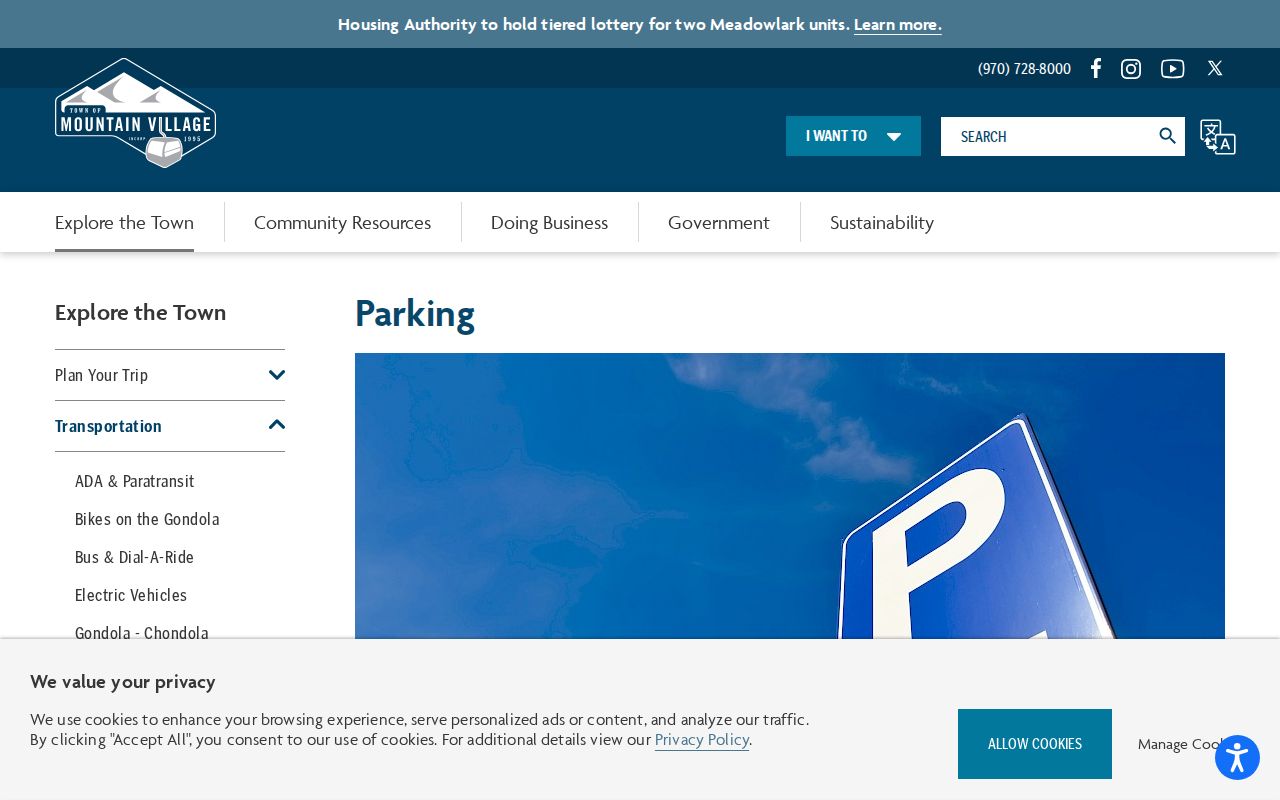Open the Instagram icon link
Image resolution: width=1280 pixels, height=800 pixels.
pyautogui.click(x=1131, y=69)
